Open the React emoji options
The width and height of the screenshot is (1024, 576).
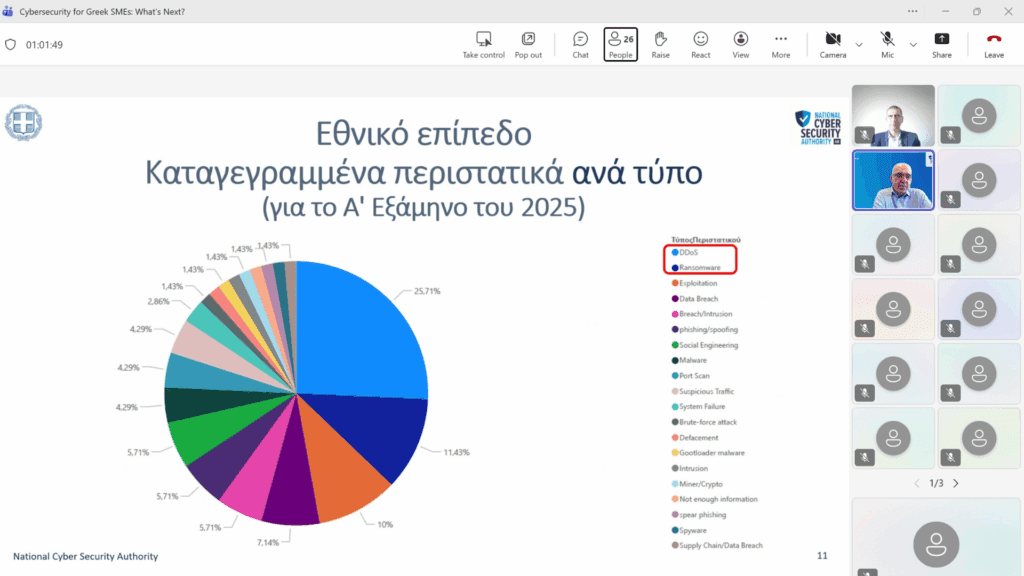click(x=701, y=39)
